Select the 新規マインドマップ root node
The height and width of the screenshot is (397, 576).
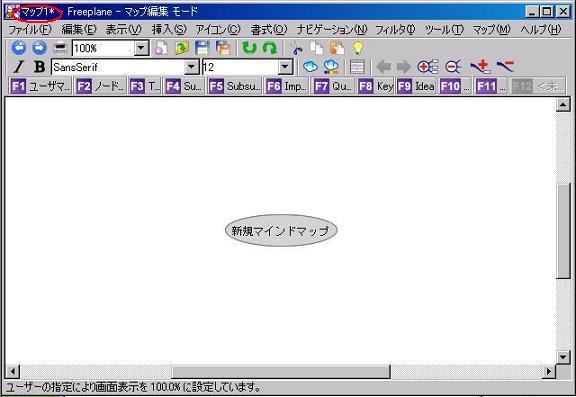coord(281,231)
